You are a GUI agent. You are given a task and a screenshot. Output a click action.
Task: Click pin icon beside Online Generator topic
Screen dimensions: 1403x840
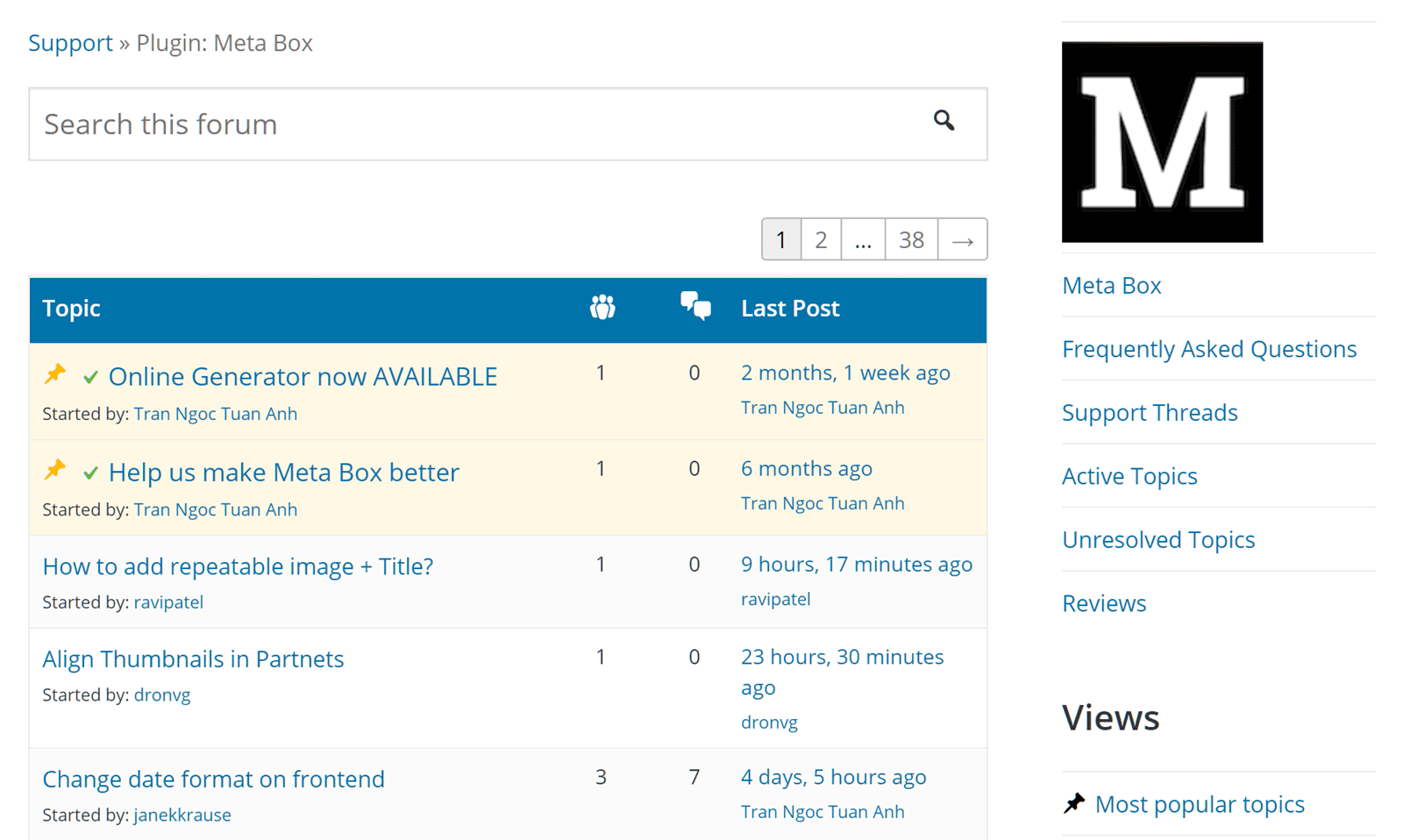55,374
